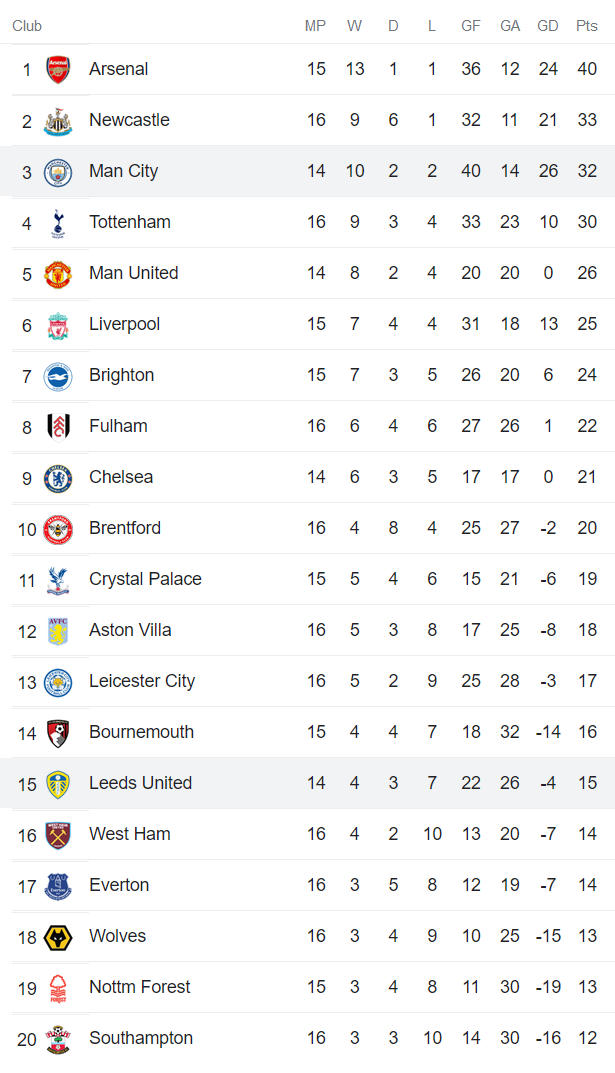
Task: Click the GD column header
Action: coord(548,26)
